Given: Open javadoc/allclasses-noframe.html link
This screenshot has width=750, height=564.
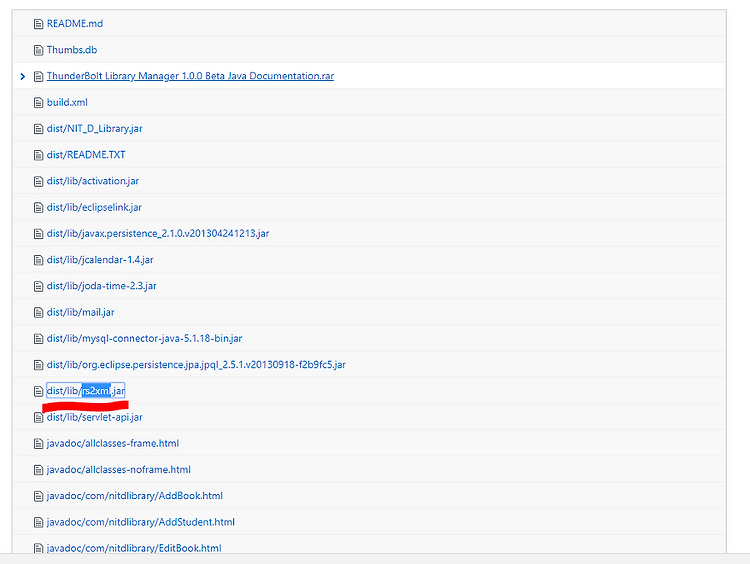Looking at the screenshot, I should pos(119,470).
